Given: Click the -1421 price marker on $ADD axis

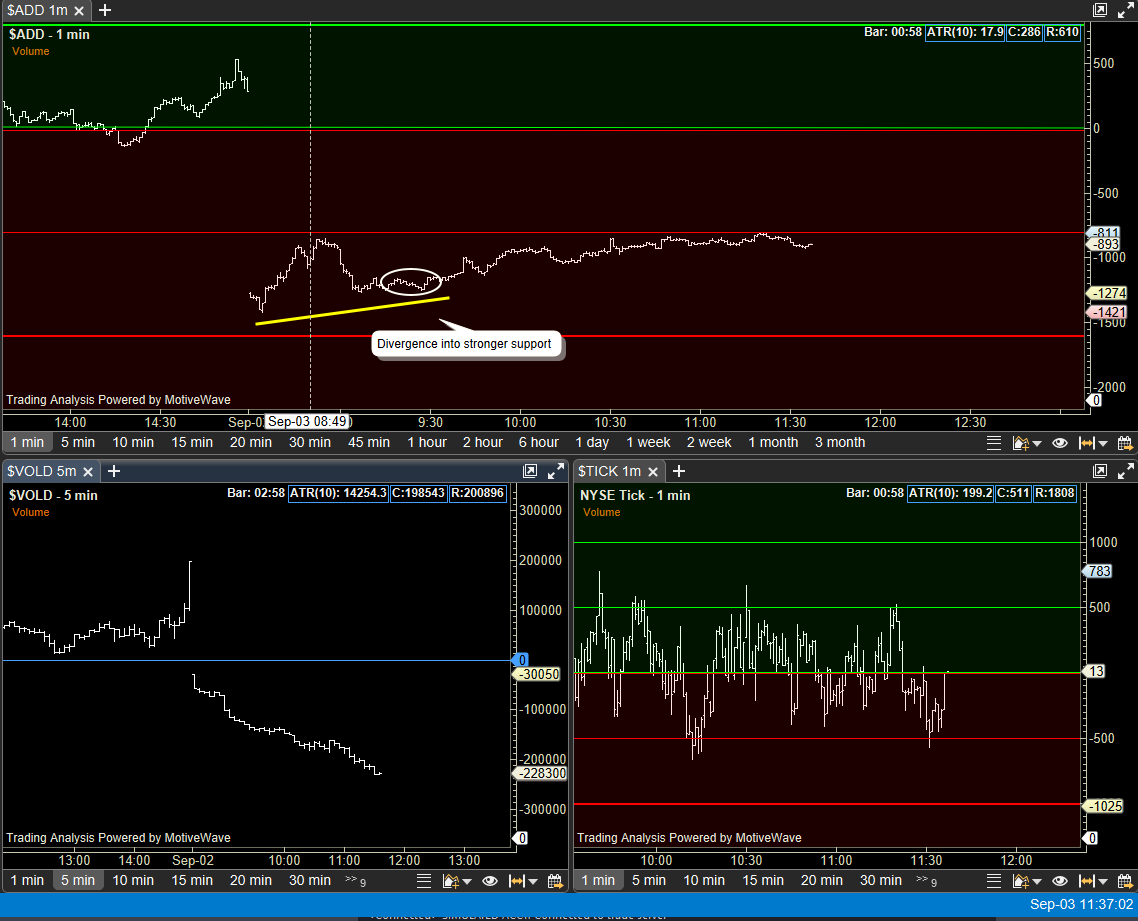Looking at the screenshot, I should pyautogui.click(x=1108, y=313).
